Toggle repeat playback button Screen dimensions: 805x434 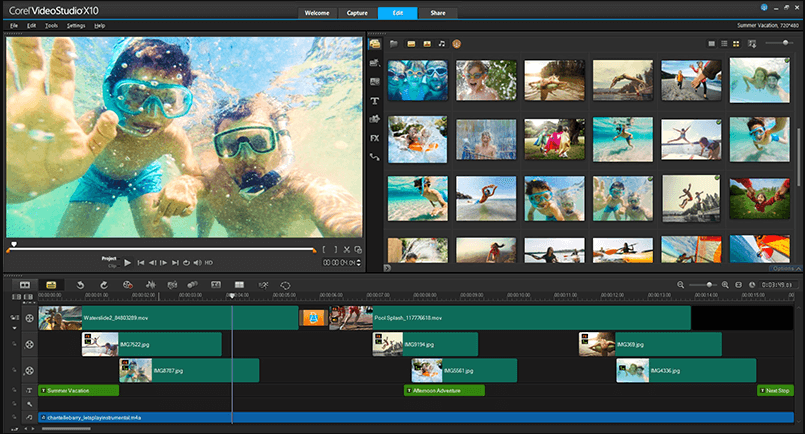(186, 262)
